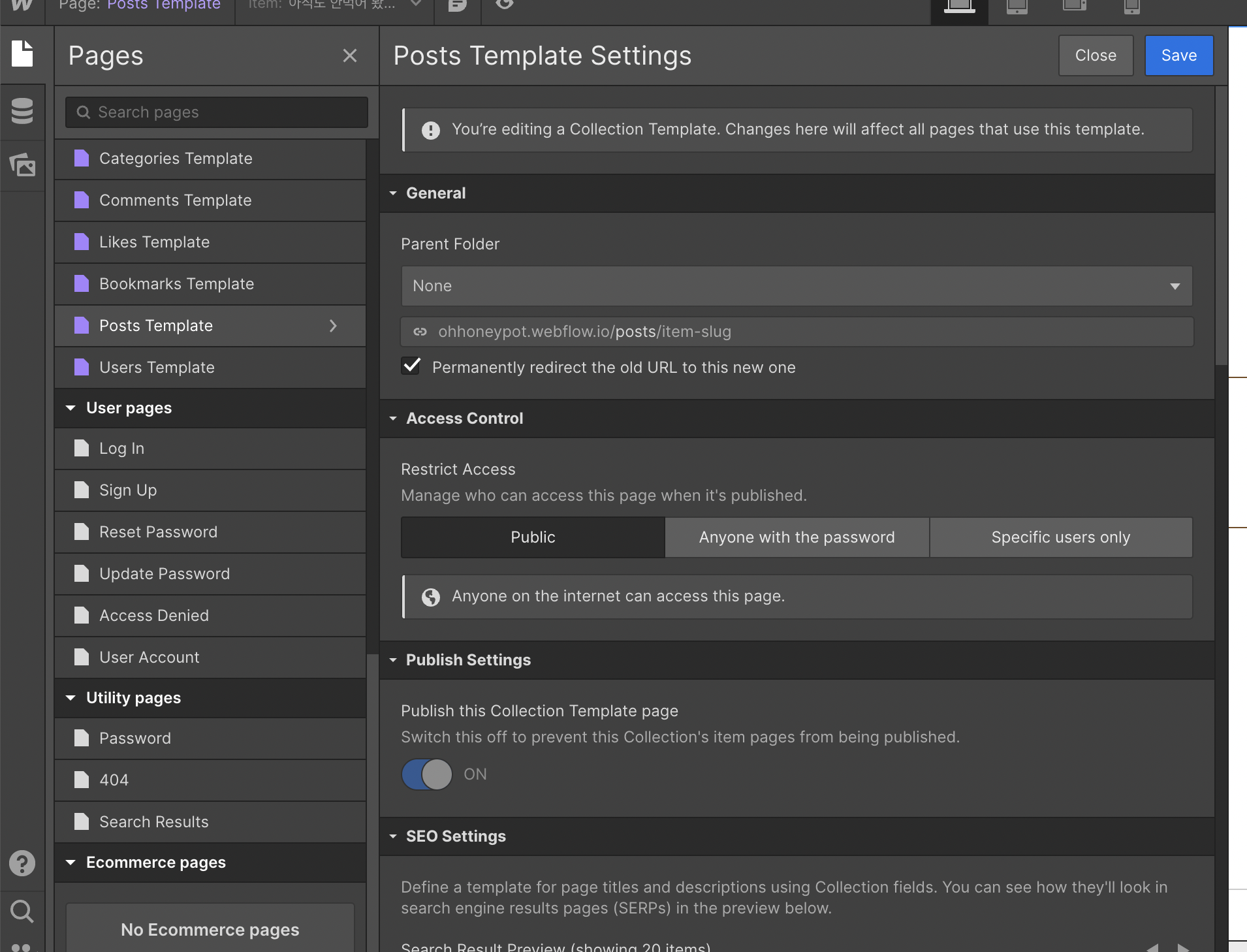Image resolution: width=1247 pixels, height=952 pixels.
Task: Click the globe icon in access notice
Action: [x=431, y=597]
